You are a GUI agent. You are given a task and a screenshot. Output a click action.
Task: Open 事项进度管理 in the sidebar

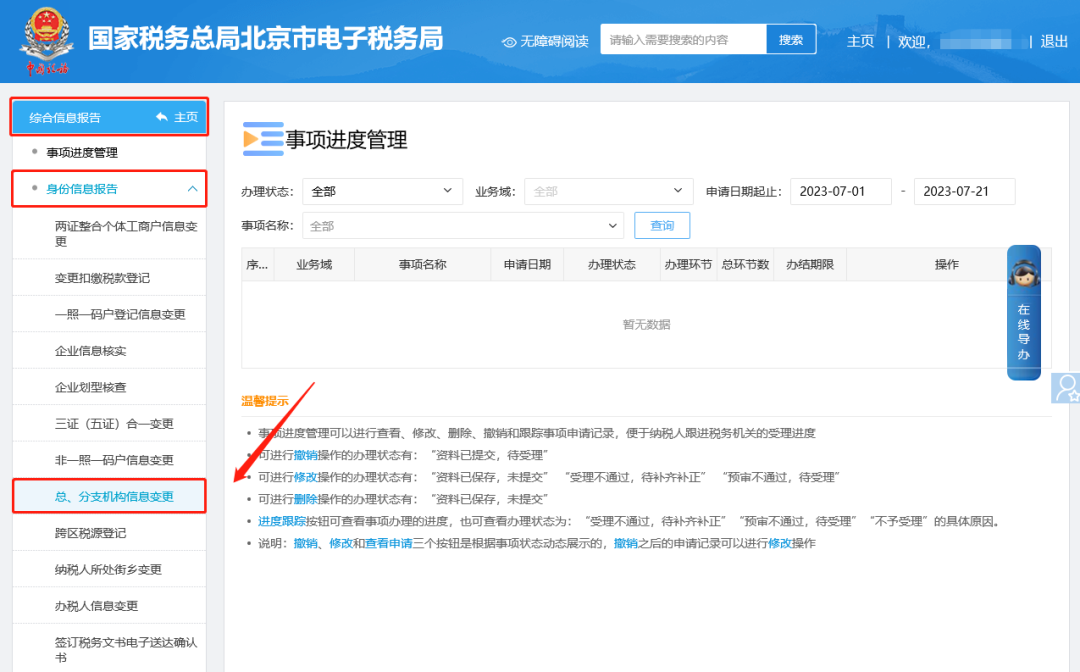pyautogui.click(x=82, y=153)
